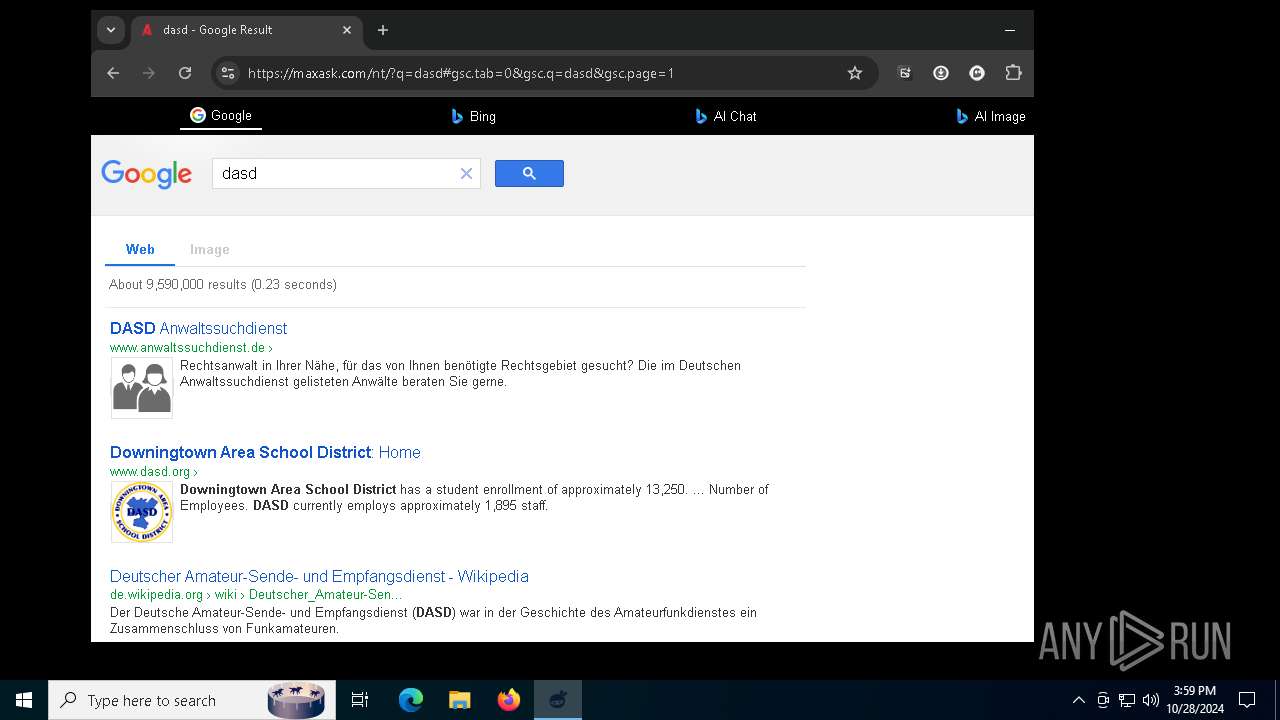Open the notification center icon

pyautogui.click(x=1247, y=700)
